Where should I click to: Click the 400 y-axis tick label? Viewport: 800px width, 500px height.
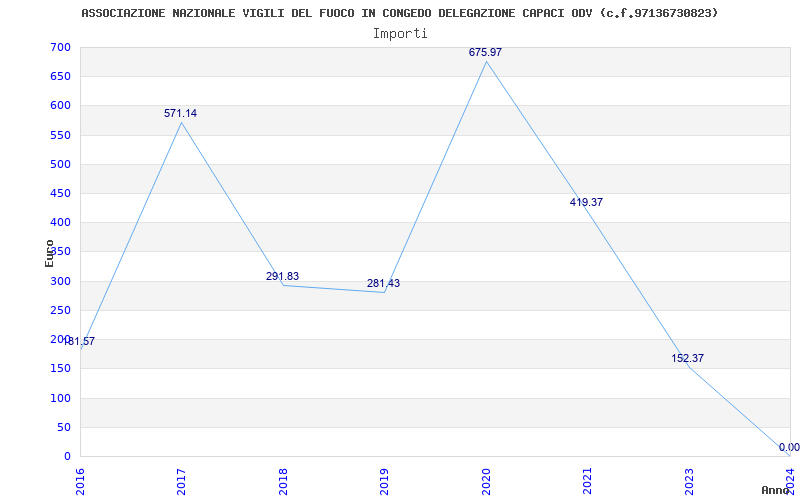tap(60, 222)
